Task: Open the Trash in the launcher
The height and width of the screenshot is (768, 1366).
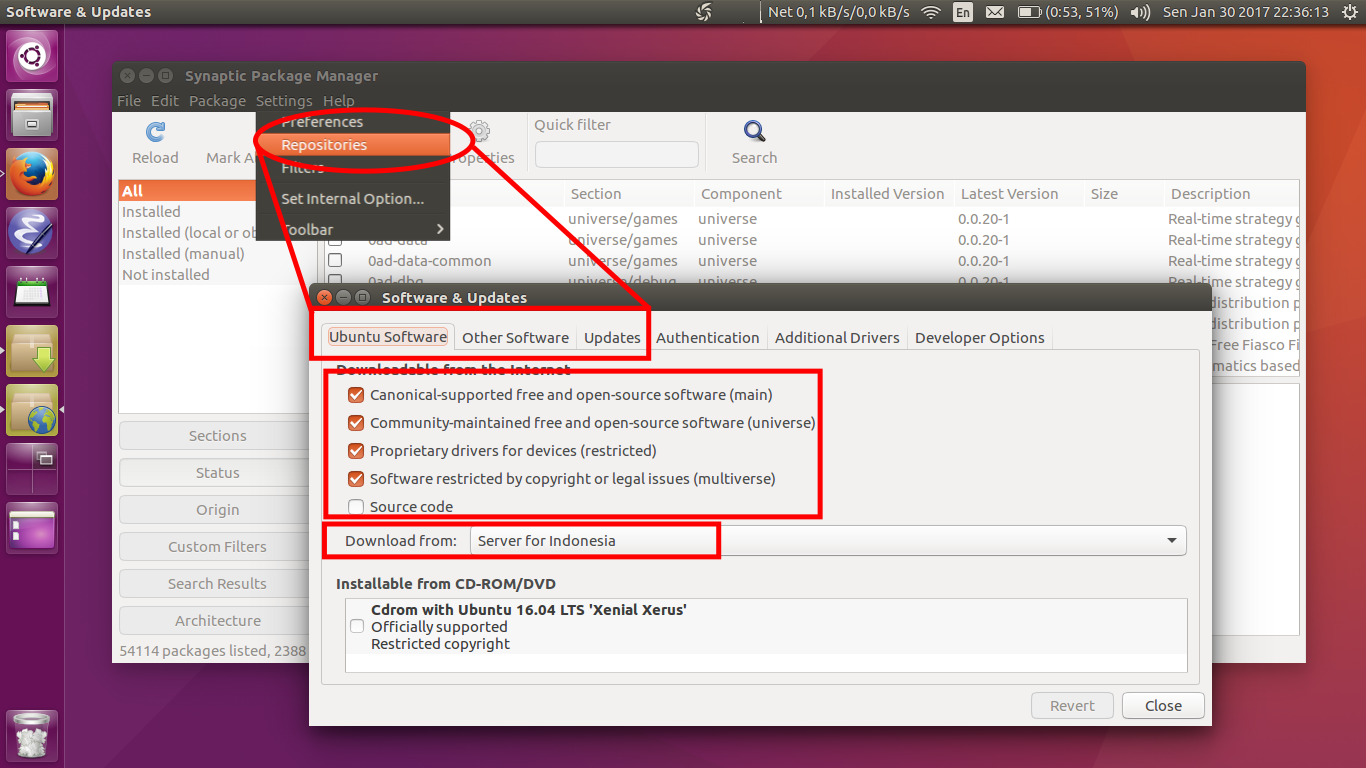Action: tap(32, 736)
